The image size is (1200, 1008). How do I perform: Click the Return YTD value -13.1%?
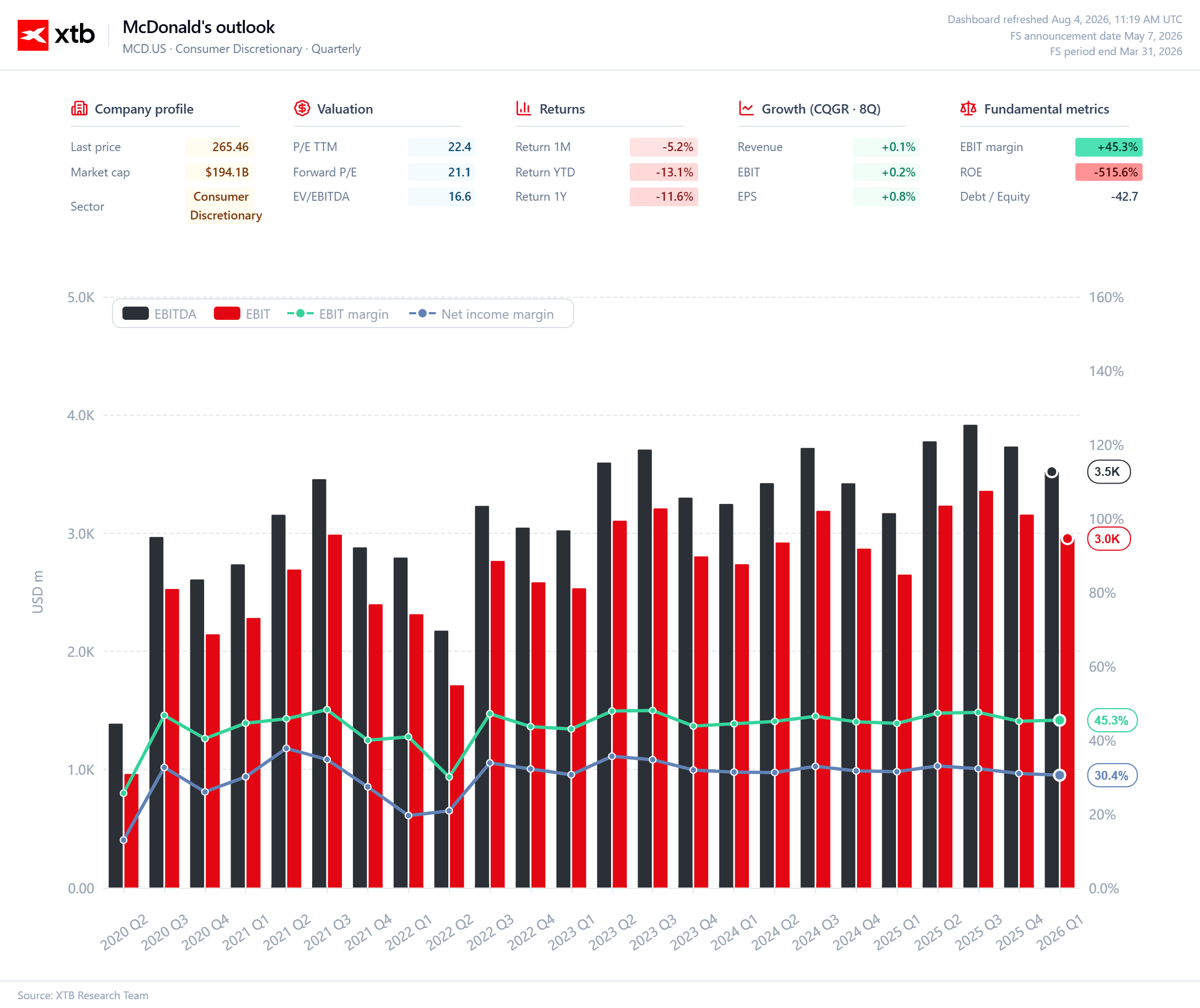(663, 172)
